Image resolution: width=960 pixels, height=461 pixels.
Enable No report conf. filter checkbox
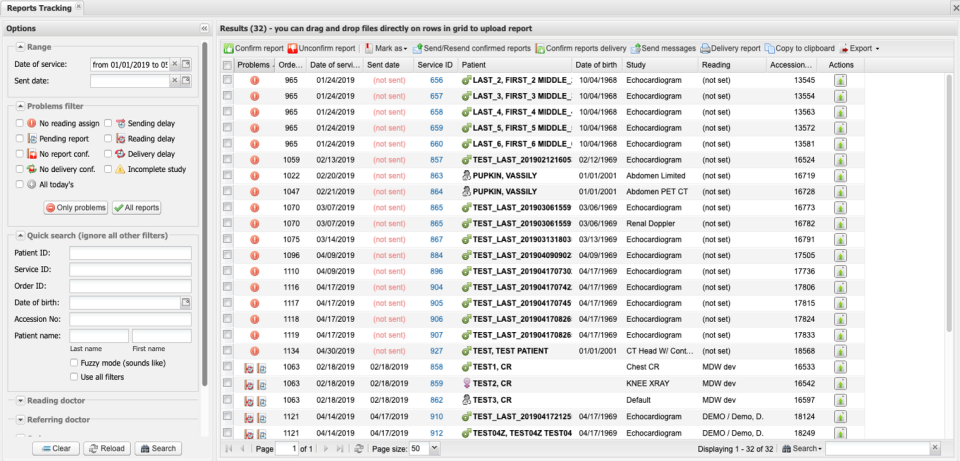(x=20, y=154)
